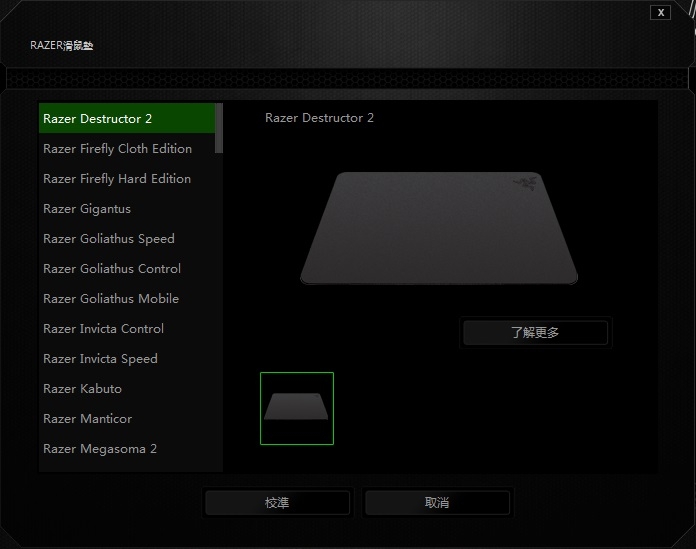
Task: Pick Razer Goliathus Control
Action: click(x=127, y=269)
